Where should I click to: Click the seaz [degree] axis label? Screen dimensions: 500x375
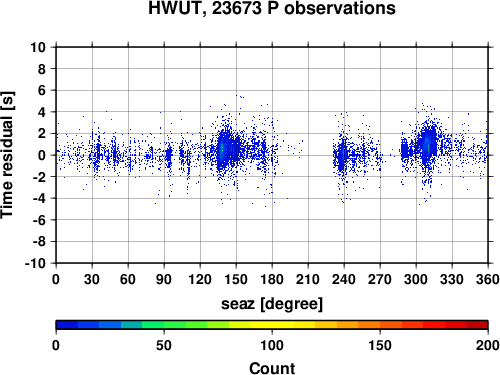[272, 304]
